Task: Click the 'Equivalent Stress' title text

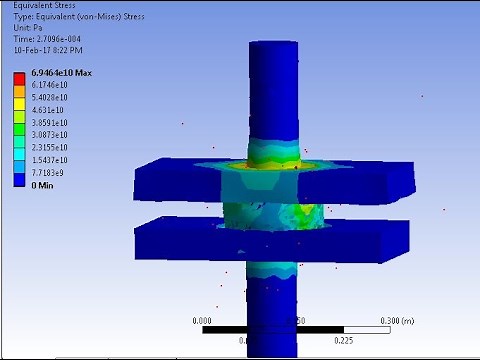Action: tap(44, 5)
